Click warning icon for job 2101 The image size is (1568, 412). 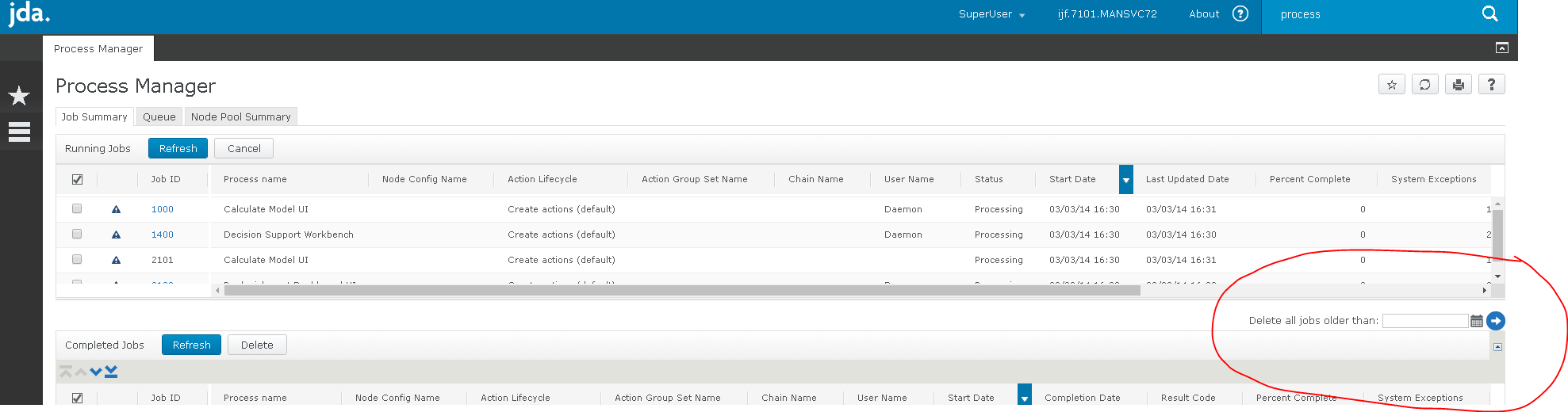(x=116, y=261)
